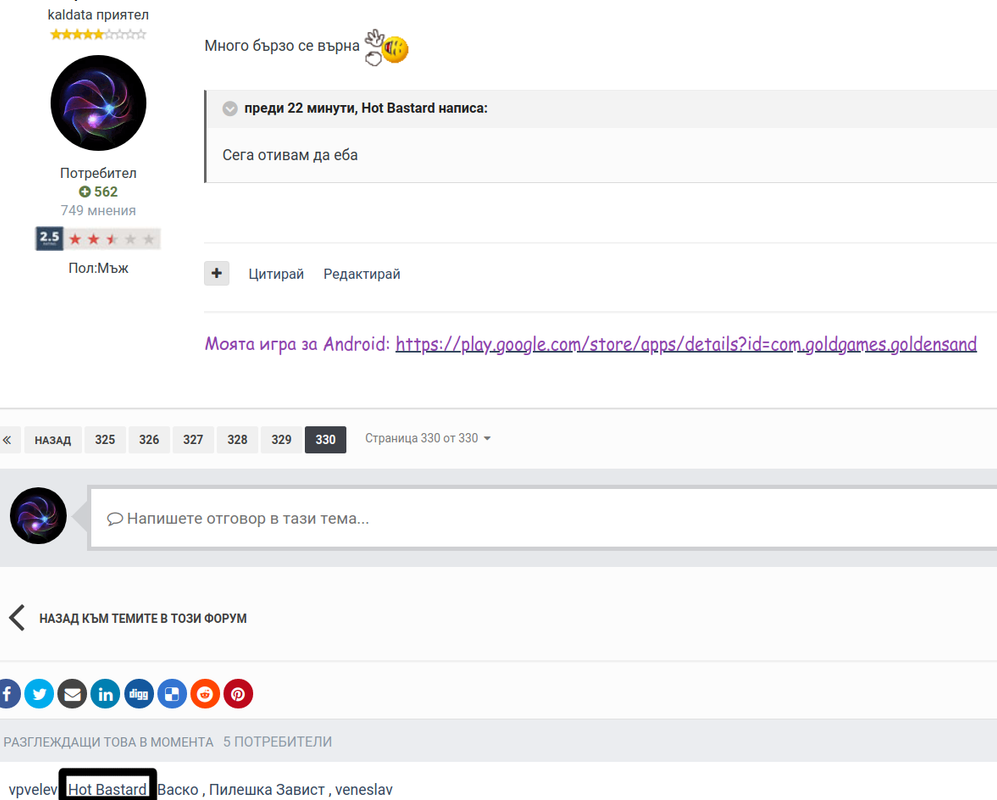Click the 562 reputation score
The height and width of the screenshot is (800, 997).
(98, 191)
